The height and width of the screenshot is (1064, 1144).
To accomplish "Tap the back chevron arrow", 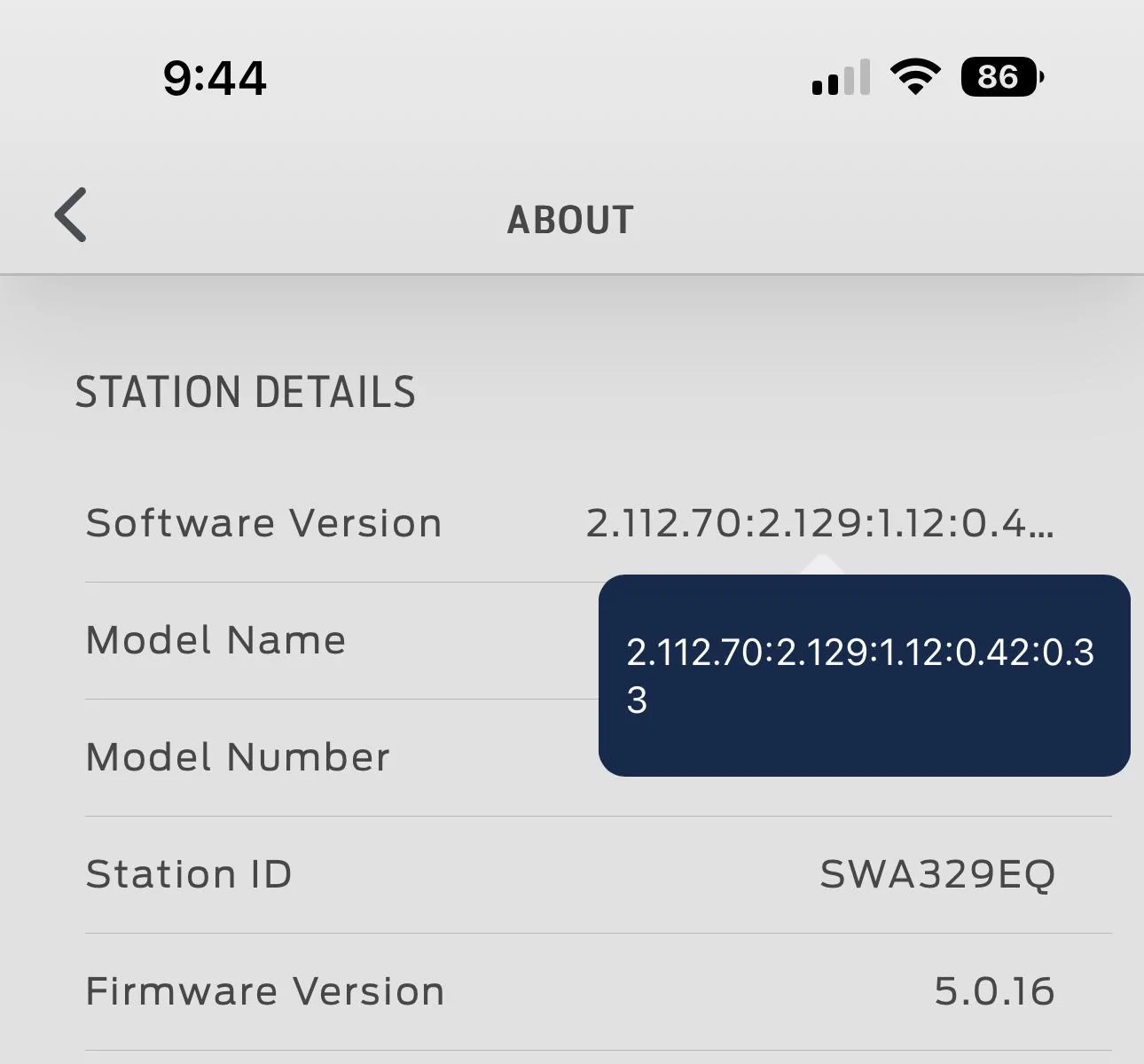I will 71,215.
